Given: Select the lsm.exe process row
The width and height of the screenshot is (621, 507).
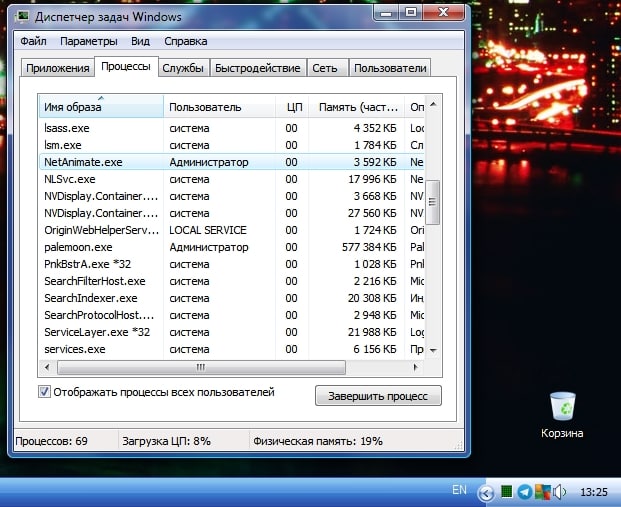Looking at the screenshot, I should click(232, 145).
